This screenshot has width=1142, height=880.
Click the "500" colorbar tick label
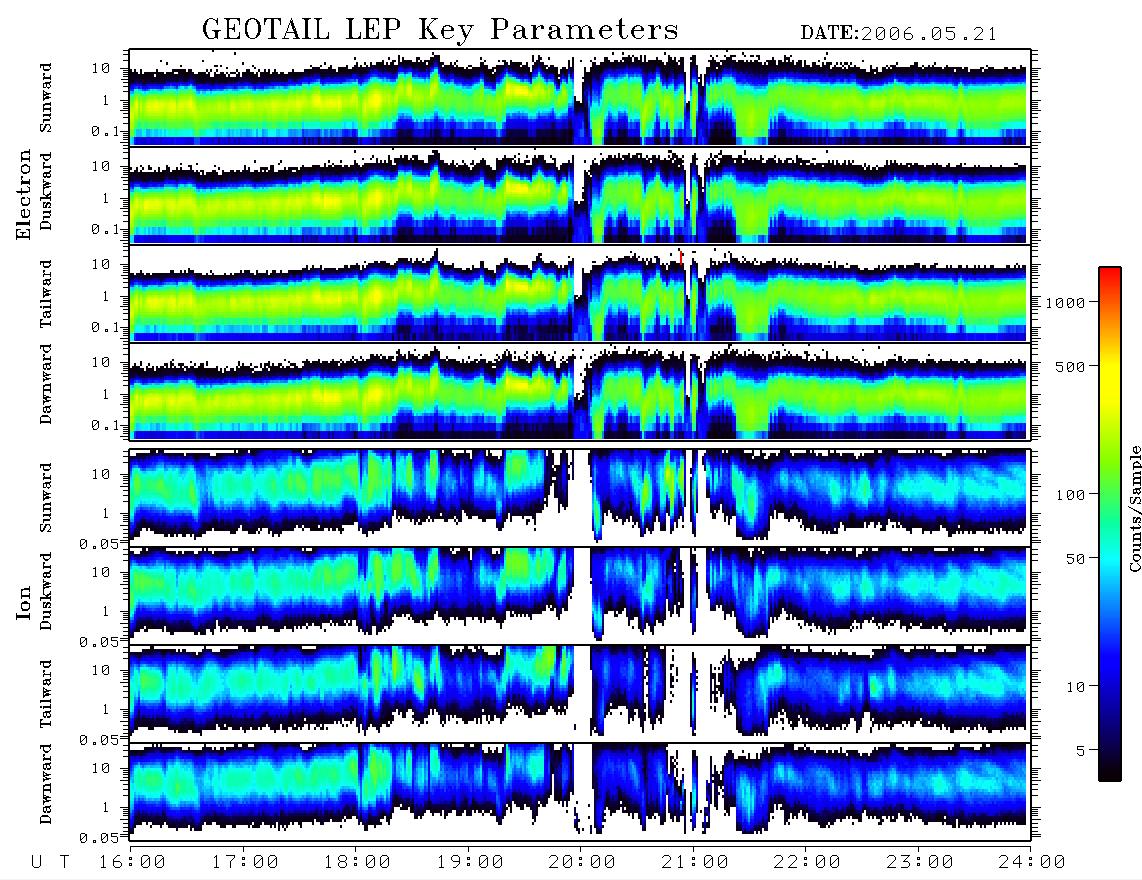pos(1070,366)
